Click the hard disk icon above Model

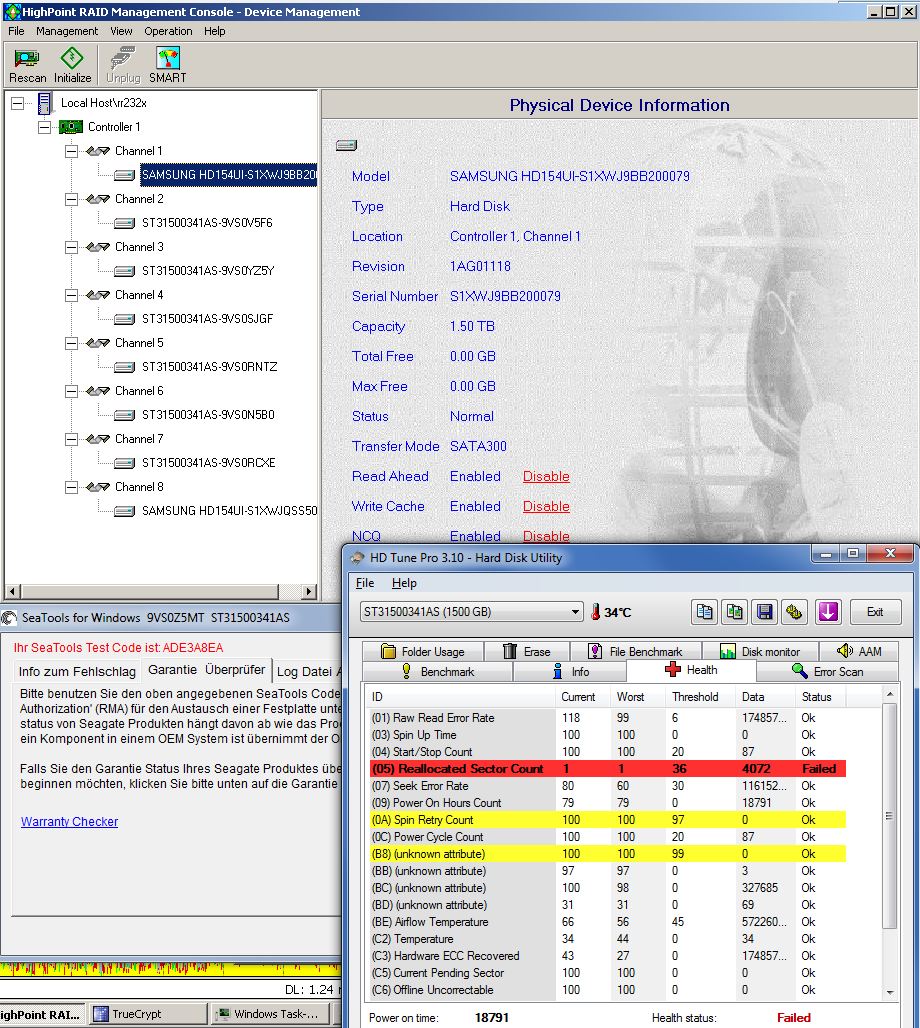(x=346, y=145)
